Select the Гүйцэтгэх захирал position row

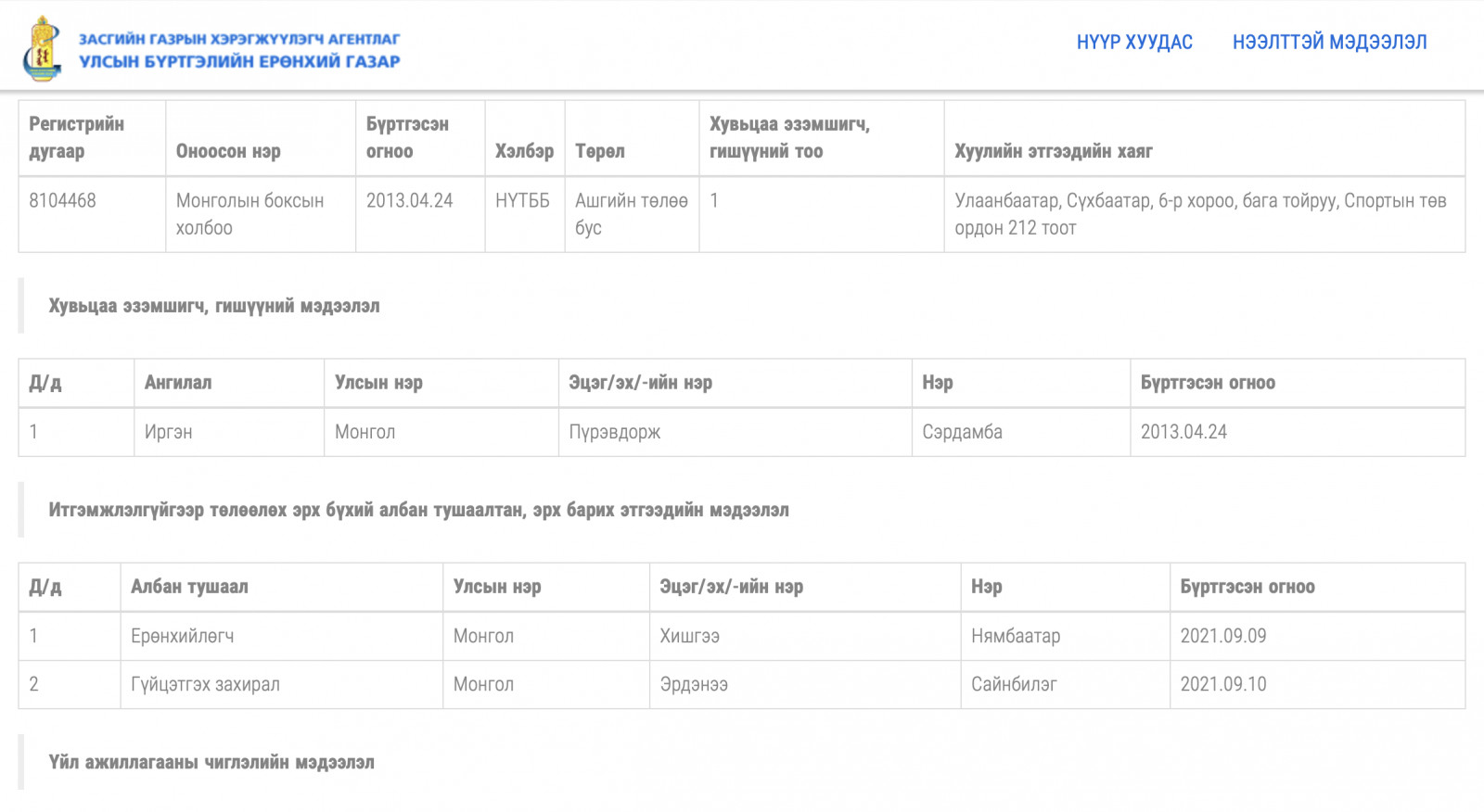click(x=742, y=684)
